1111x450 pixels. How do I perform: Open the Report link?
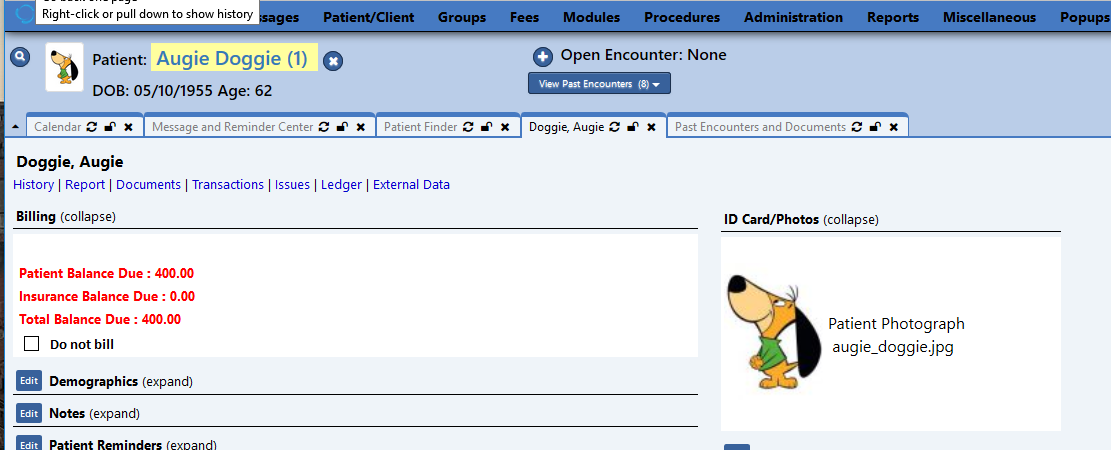(85, 184)
